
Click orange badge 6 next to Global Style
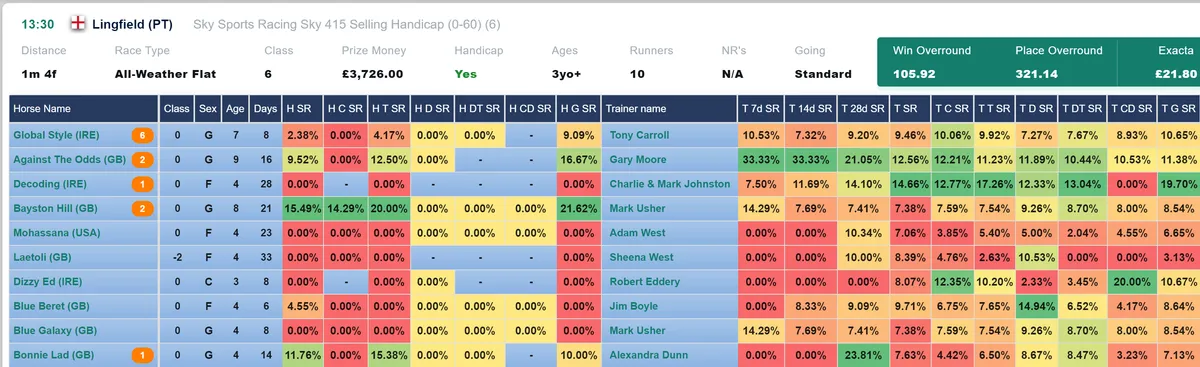143,135
